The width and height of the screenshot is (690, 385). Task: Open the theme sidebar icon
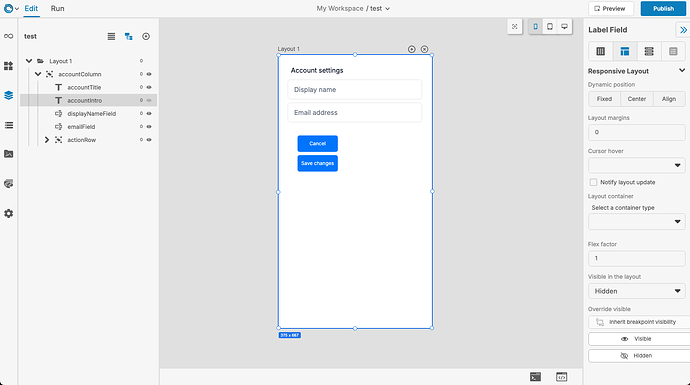(x=8, y=183)
